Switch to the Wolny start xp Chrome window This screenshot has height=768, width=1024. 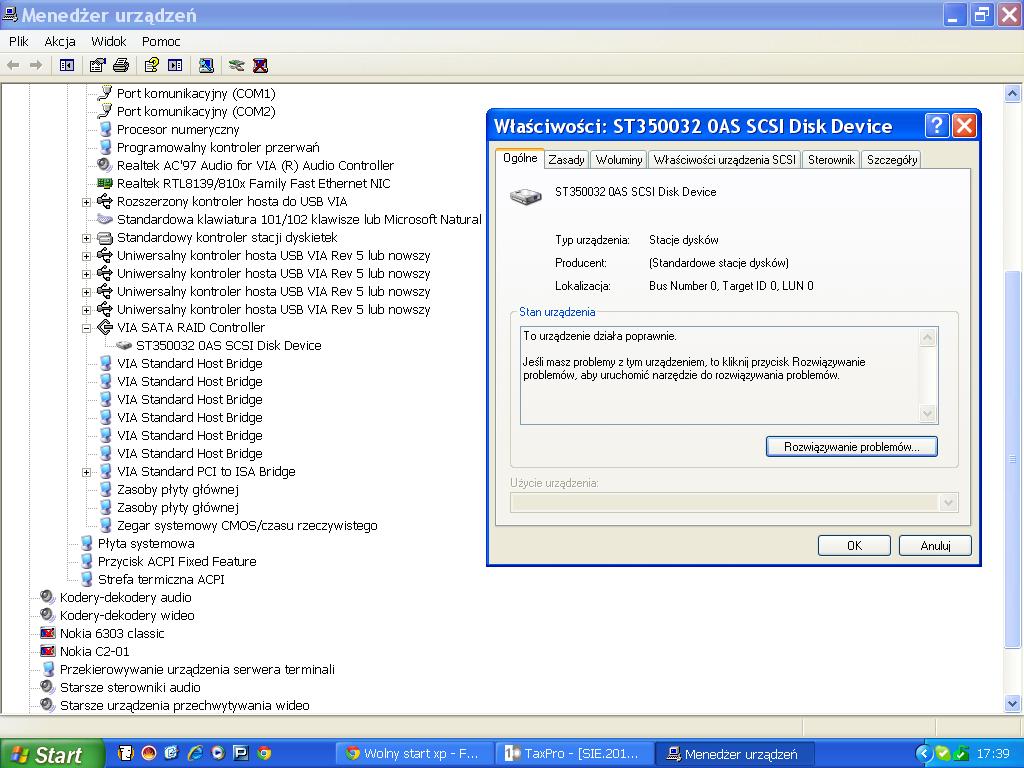click(x=413, y=754)
